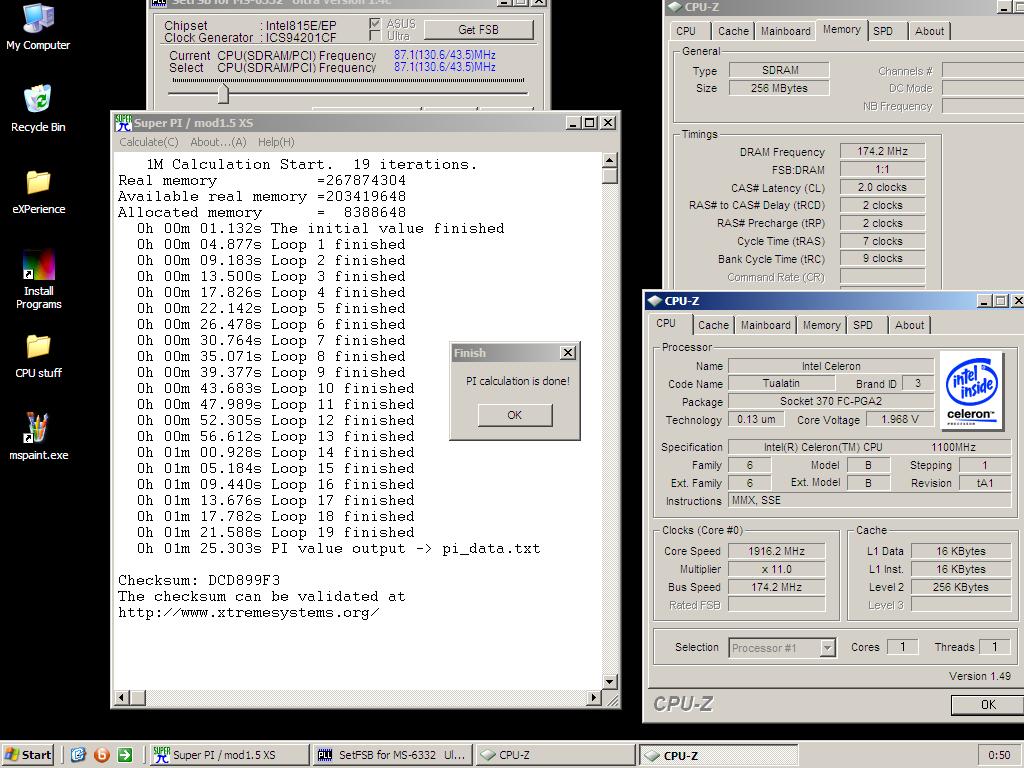Click Memory Size value 256 MBytes

(x=779, y=88)
